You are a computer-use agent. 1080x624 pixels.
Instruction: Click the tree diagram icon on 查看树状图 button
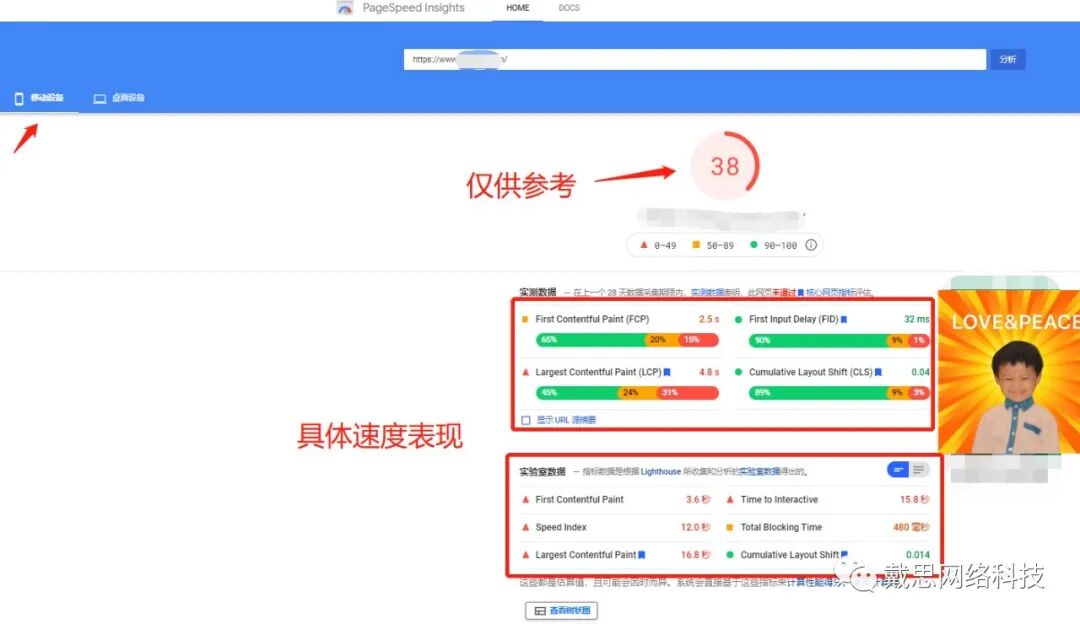(540, 609)
